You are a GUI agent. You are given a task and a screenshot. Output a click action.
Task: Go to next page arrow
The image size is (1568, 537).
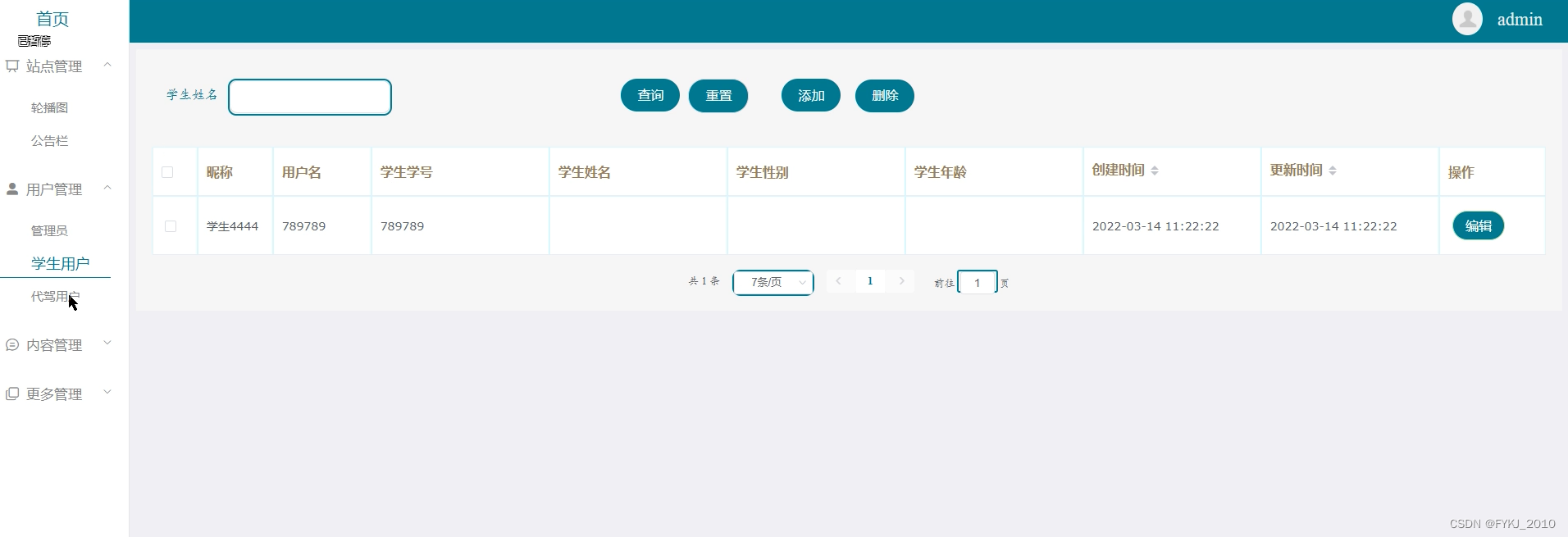[901, 281]
